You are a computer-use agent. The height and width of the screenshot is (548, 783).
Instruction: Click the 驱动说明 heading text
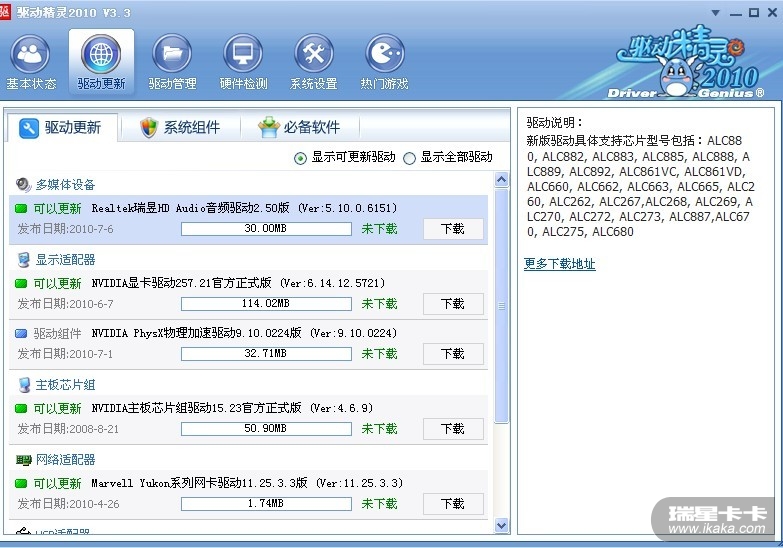554,123
